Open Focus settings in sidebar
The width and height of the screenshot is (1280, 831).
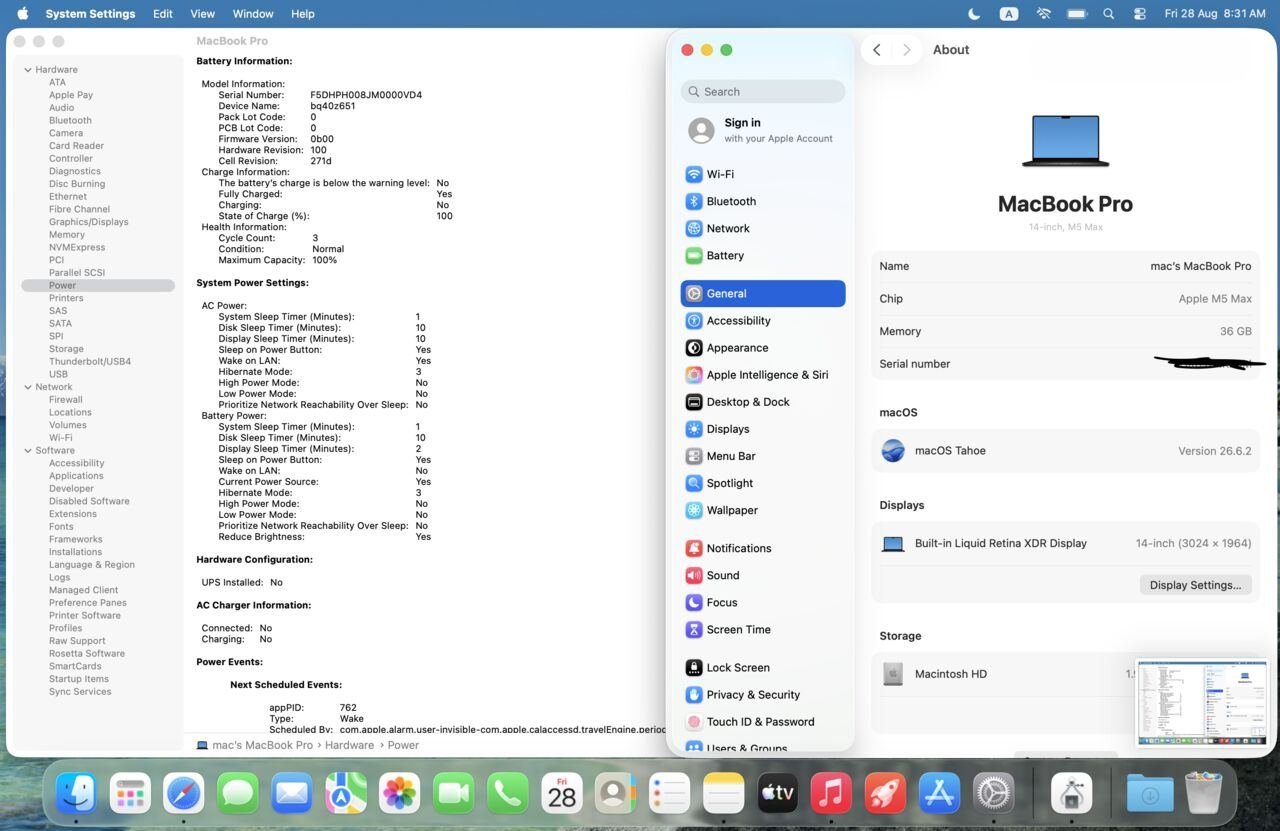(763, 602)
